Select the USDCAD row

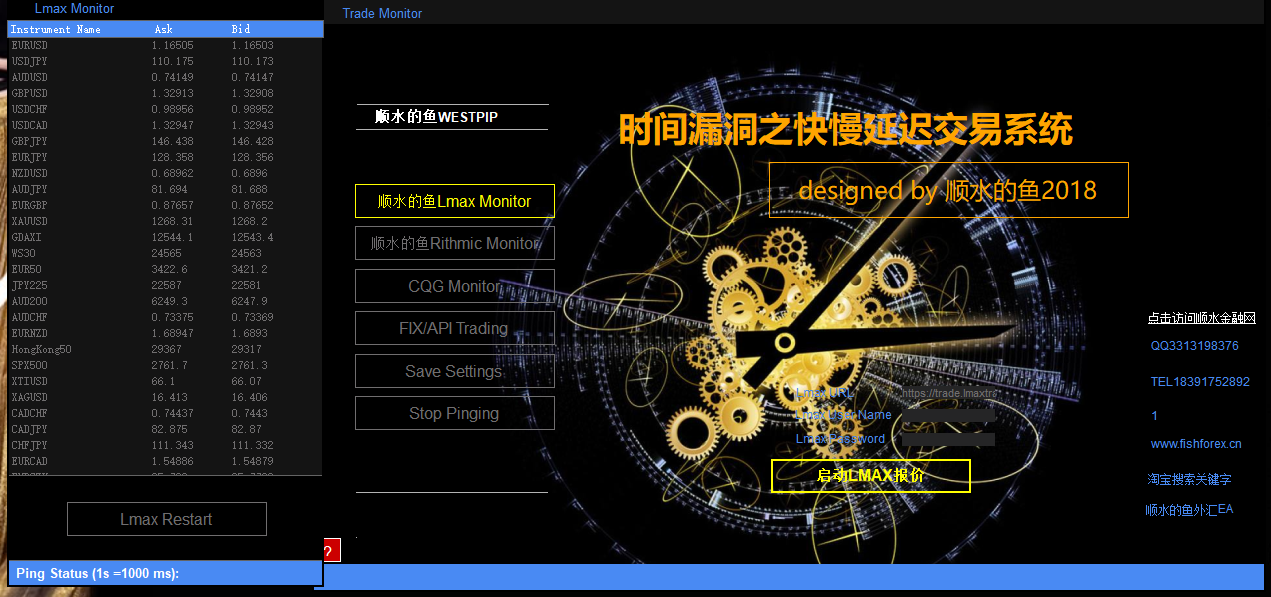pyautogui.click(x=165, y=125)
